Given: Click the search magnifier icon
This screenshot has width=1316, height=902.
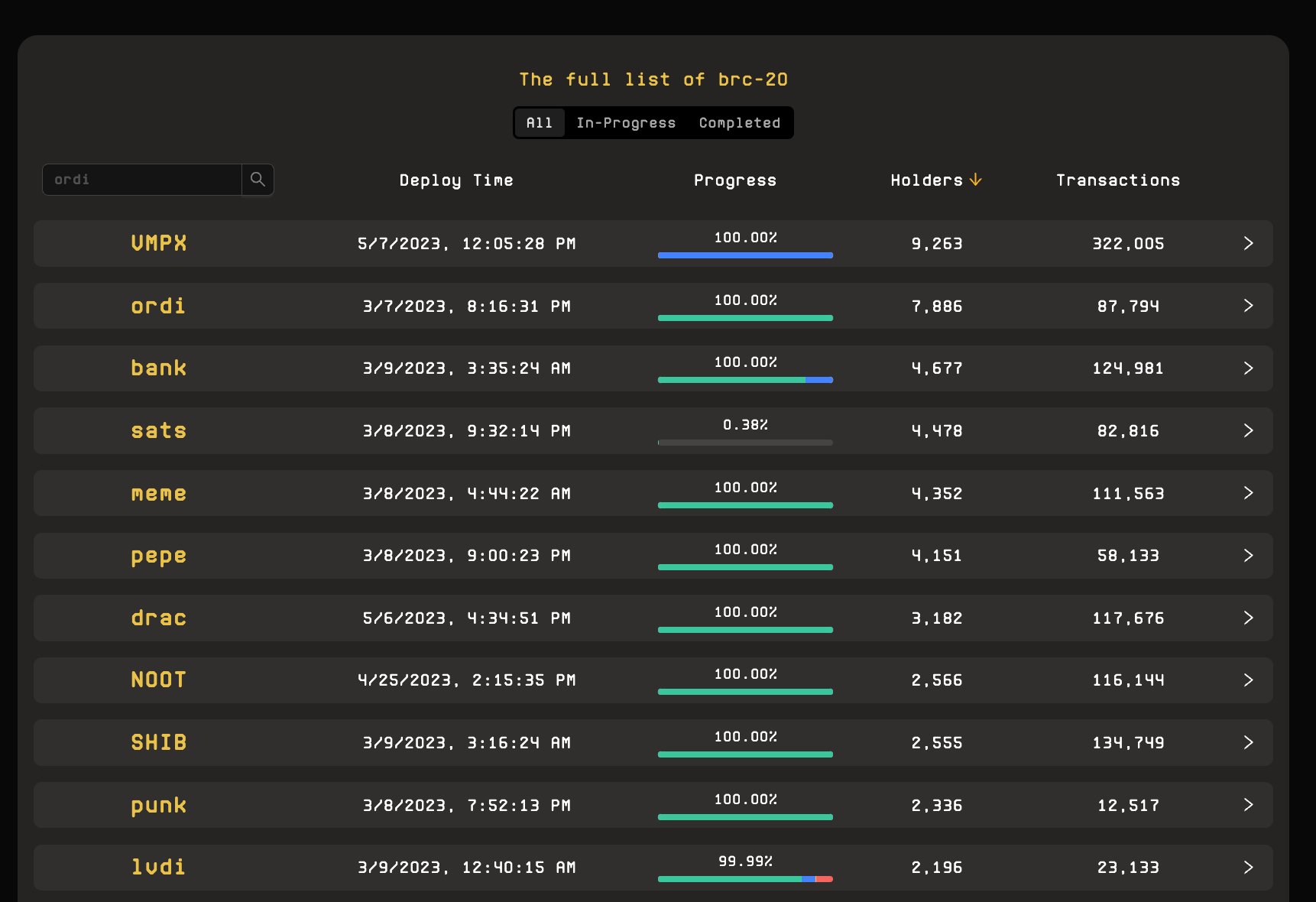Looking at the screenshot, I should click(258, 180).
